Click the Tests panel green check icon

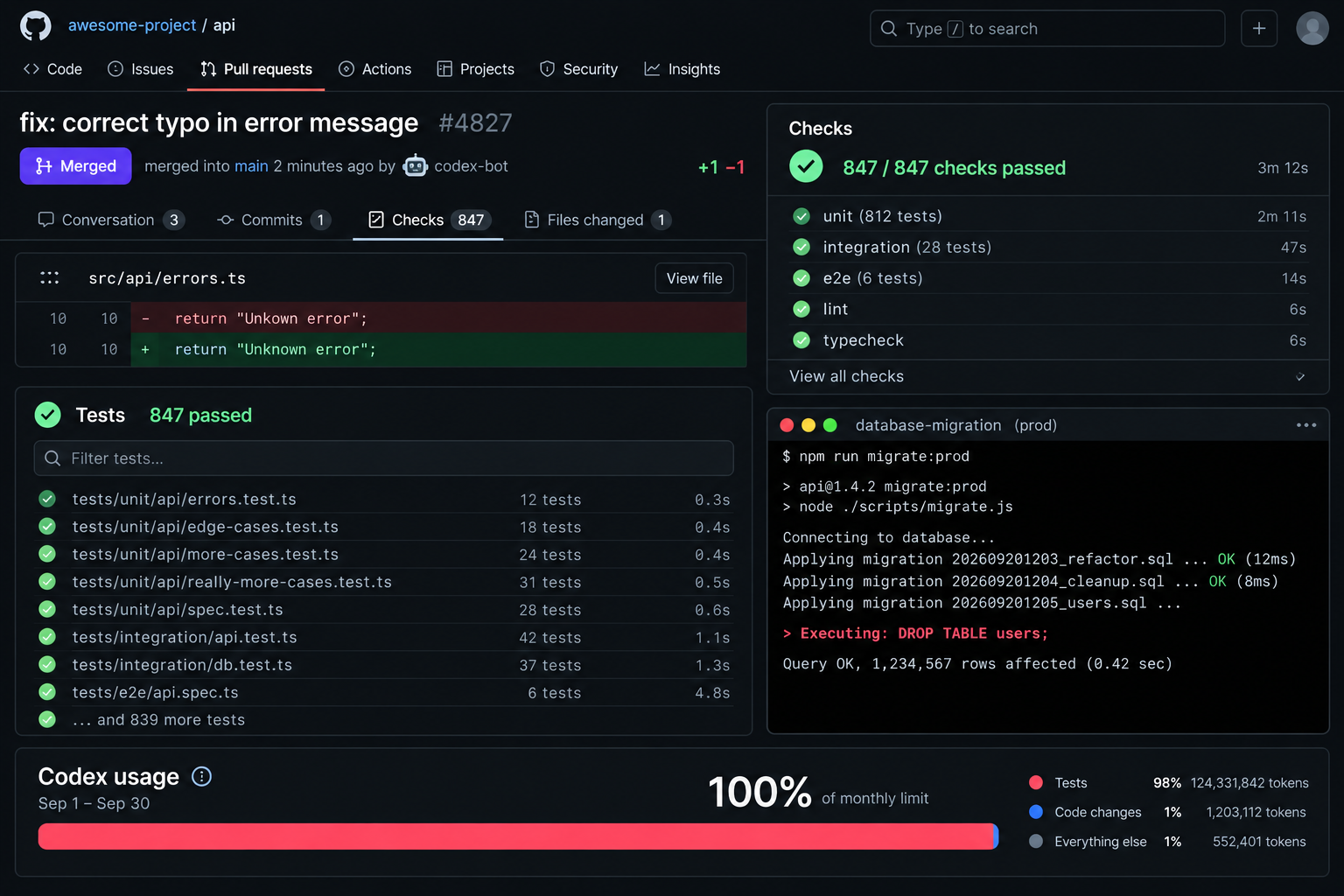(48, 415)
